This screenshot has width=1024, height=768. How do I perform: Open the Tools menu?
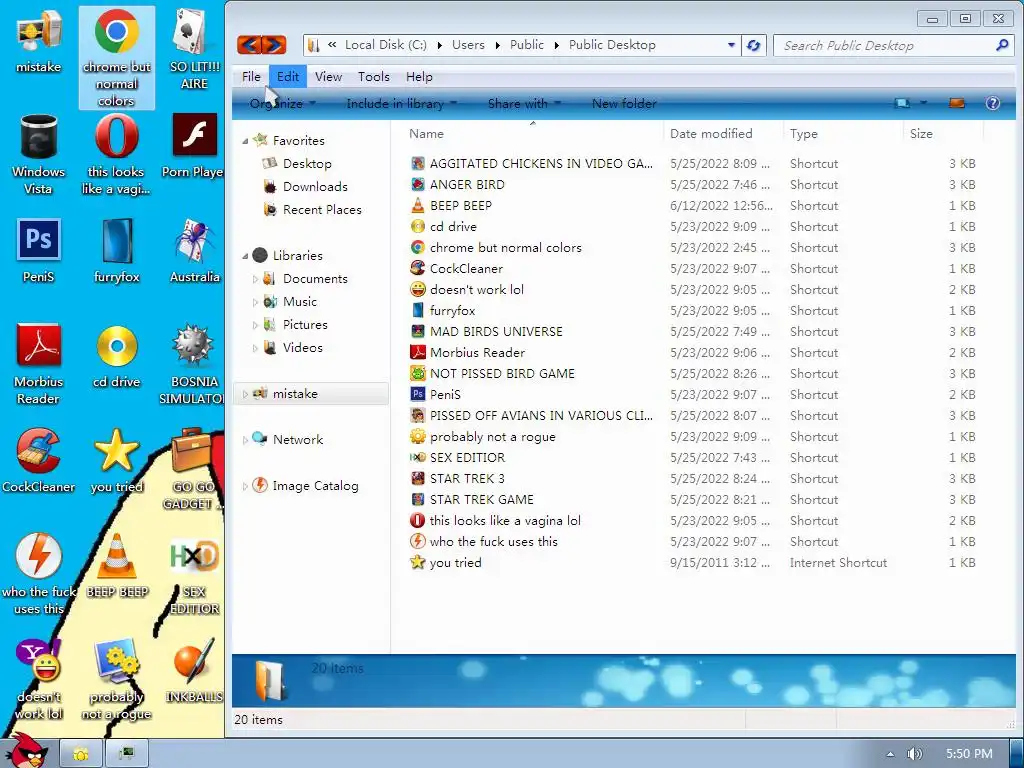374,76
